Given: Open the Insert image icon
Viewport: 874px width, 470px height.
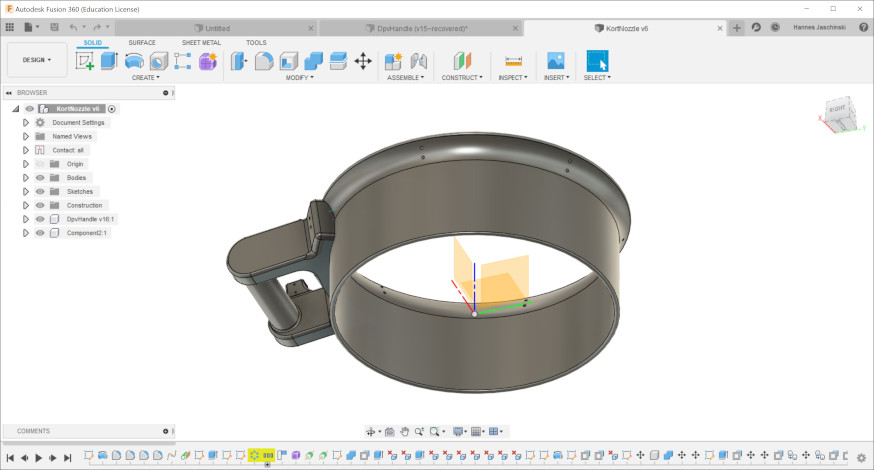Looking at the screenshot, I should click(x=556, y=61).
